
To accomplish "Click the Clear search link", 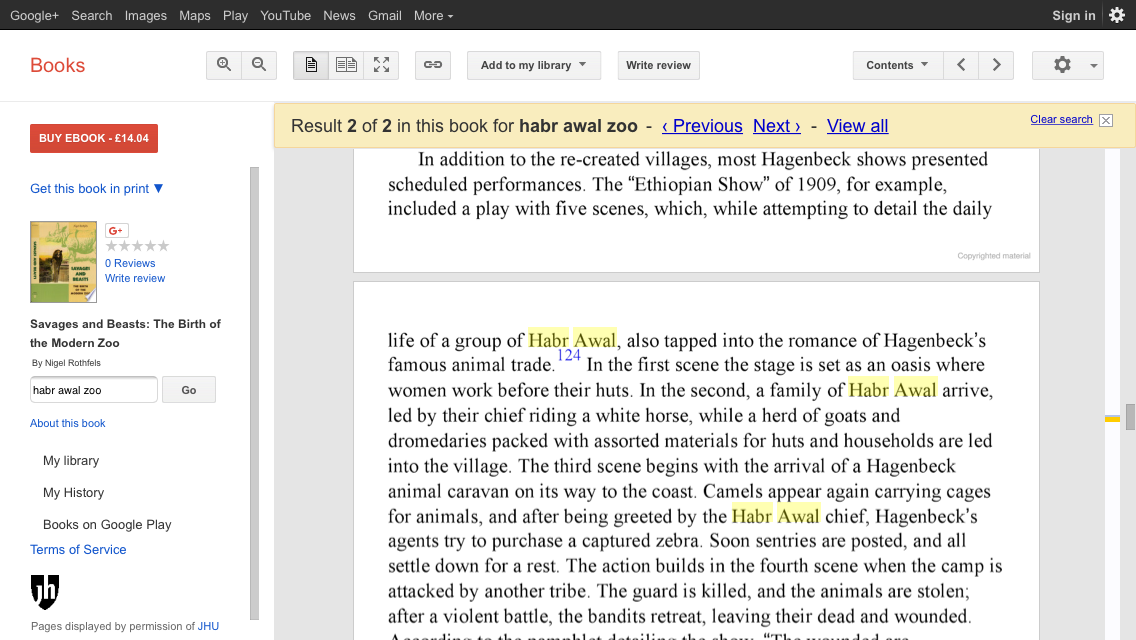I will [x=1061, y=120].
